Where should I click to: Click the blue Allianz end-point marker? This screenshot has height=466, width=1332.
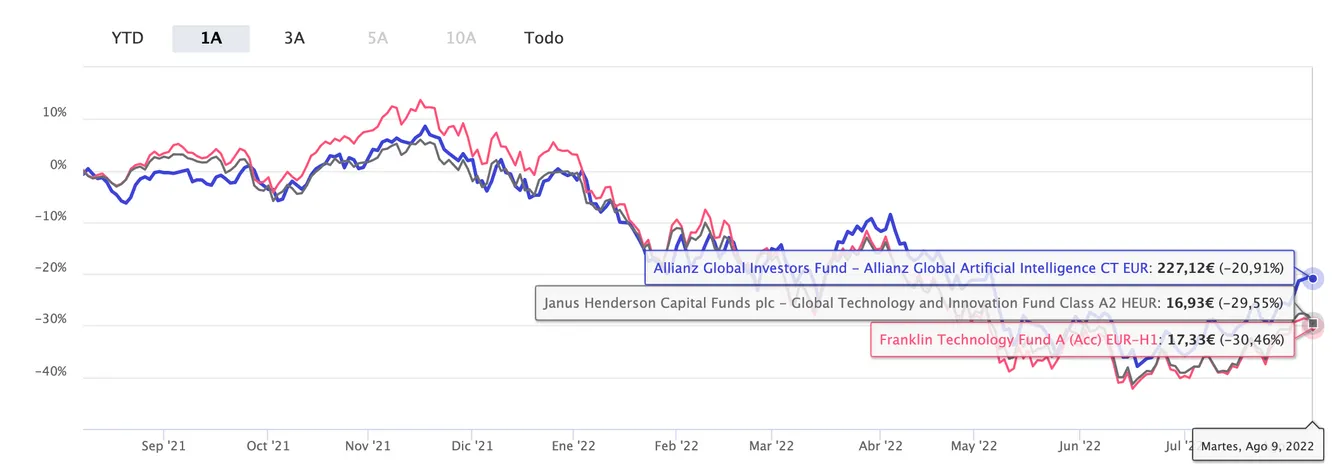coord(1313,279)
